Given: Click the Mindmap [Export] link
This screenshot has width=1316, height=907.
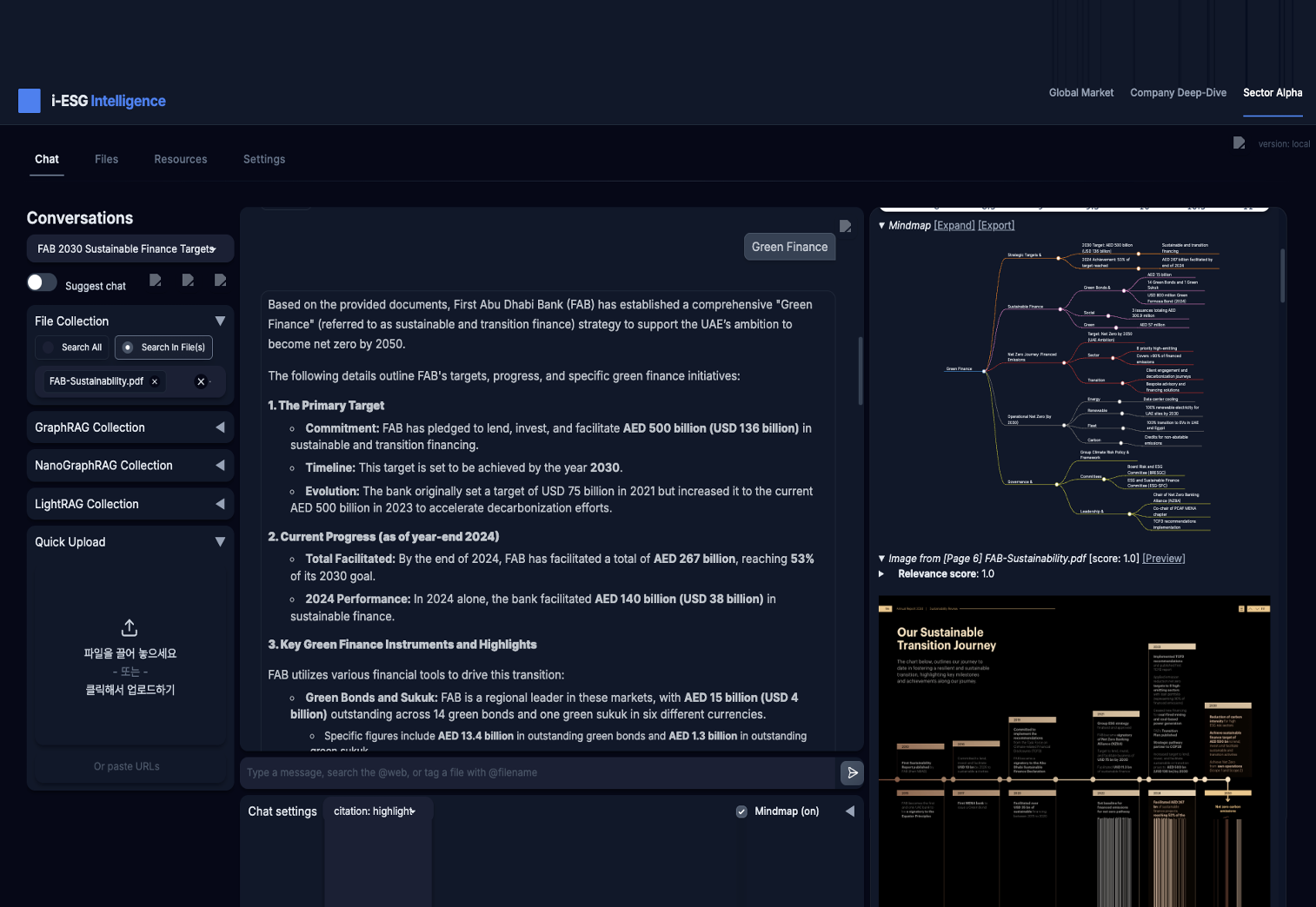Looking at the screenshot, I should (996, 226).
